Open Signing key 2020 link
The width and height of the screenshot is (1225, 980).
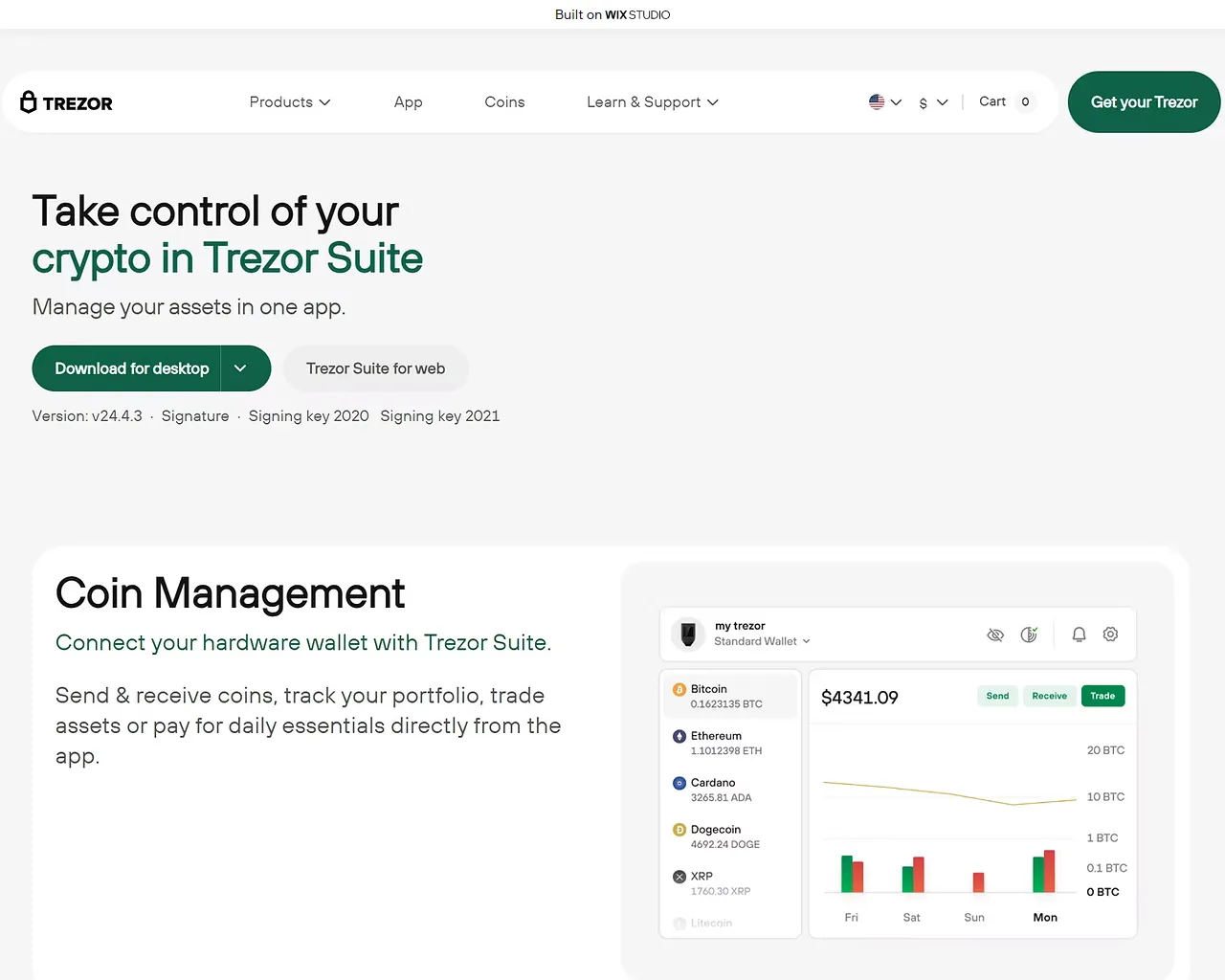coord(308,416)
